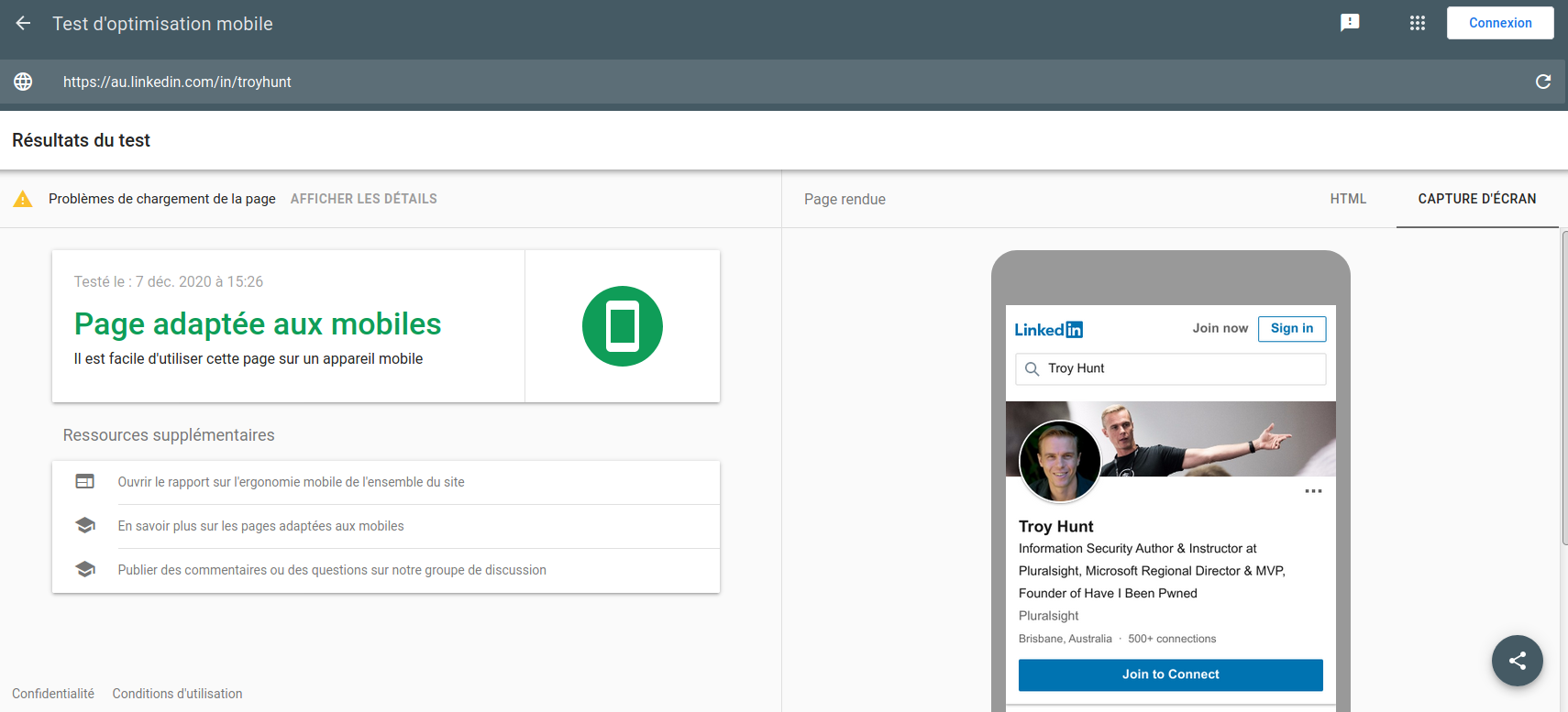Screen dimensions: 1568x712
Task: Click 'Brisbane, Australia' location text
Action: pyautogui.click(x=1066, y=639)
